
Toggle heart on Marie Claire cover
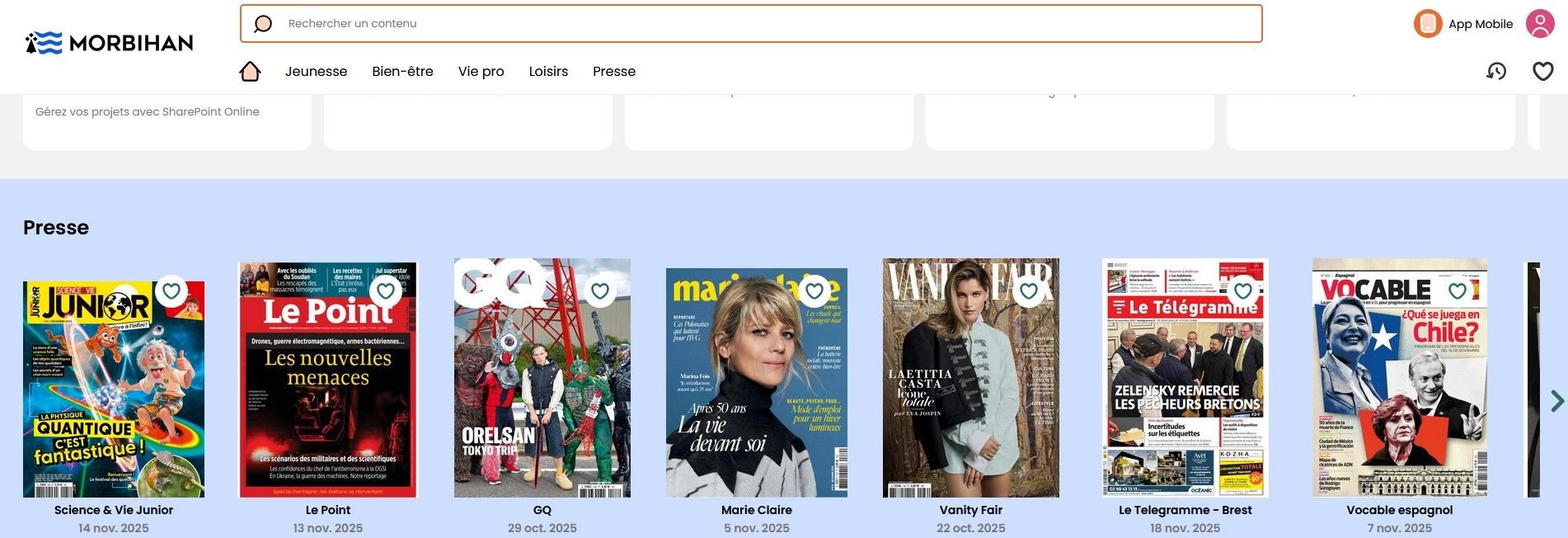click(815, 291)
